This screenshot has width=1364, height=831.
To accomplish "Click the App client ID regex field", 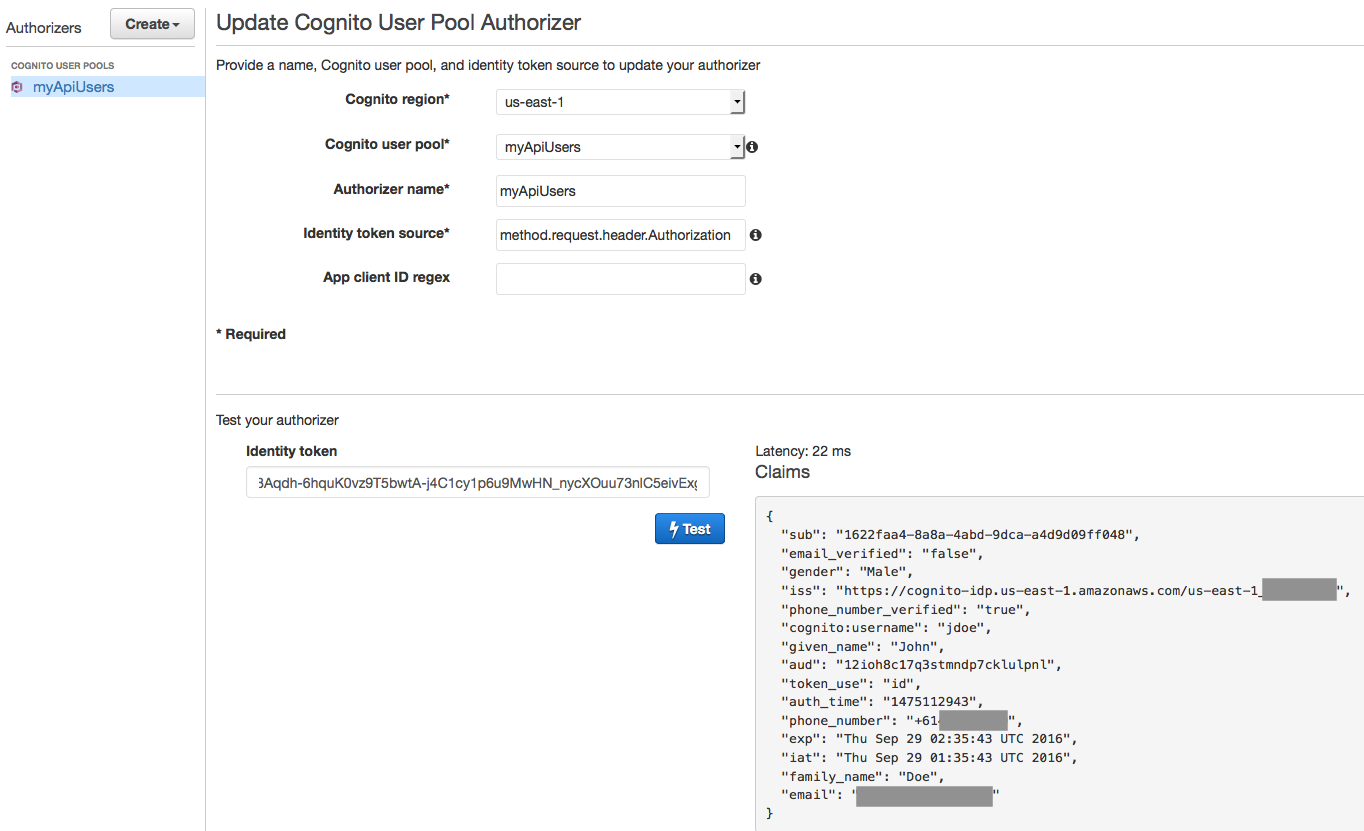I will [x=621, y=279].
